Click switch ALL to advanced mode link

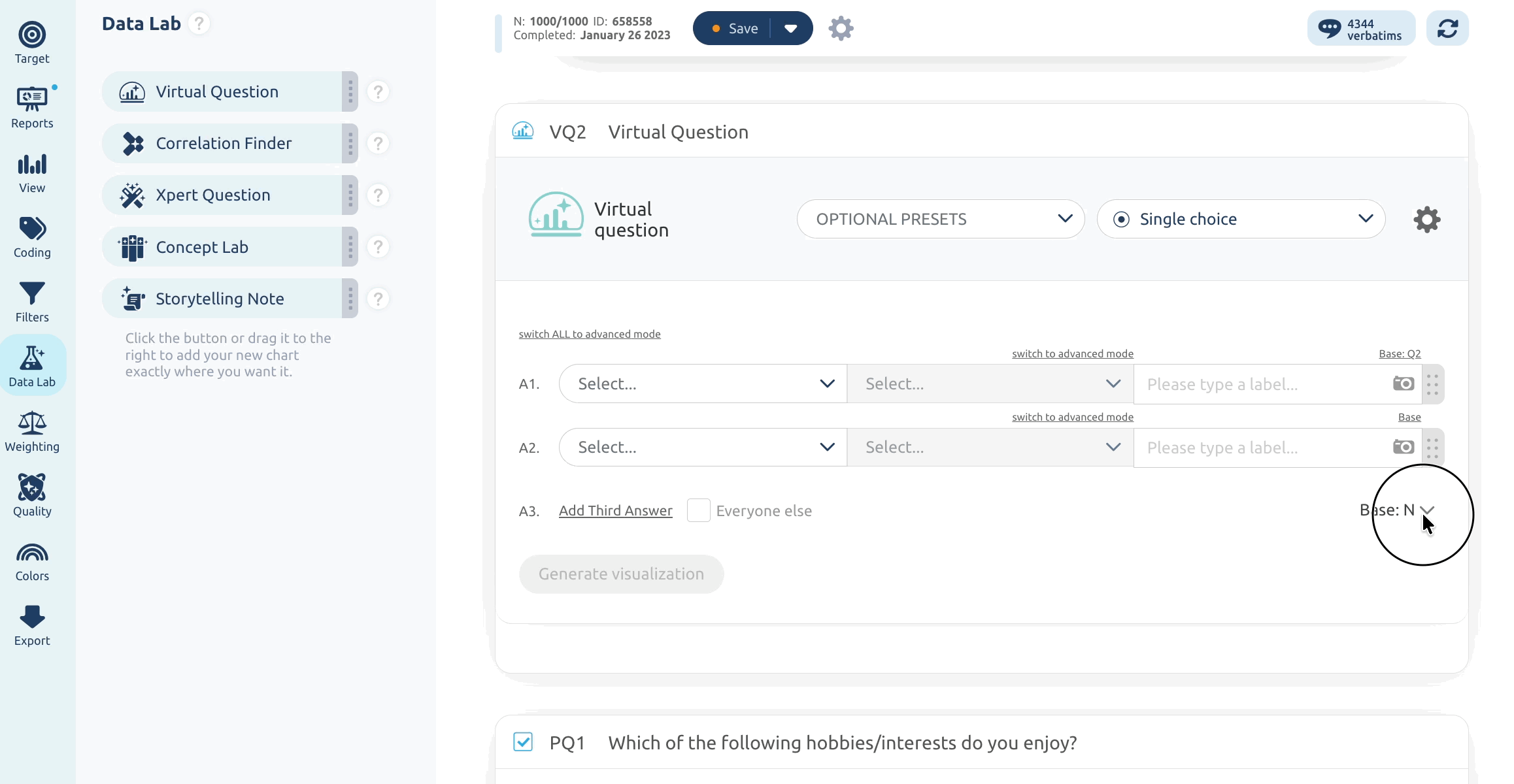click(x=590, y=334)
